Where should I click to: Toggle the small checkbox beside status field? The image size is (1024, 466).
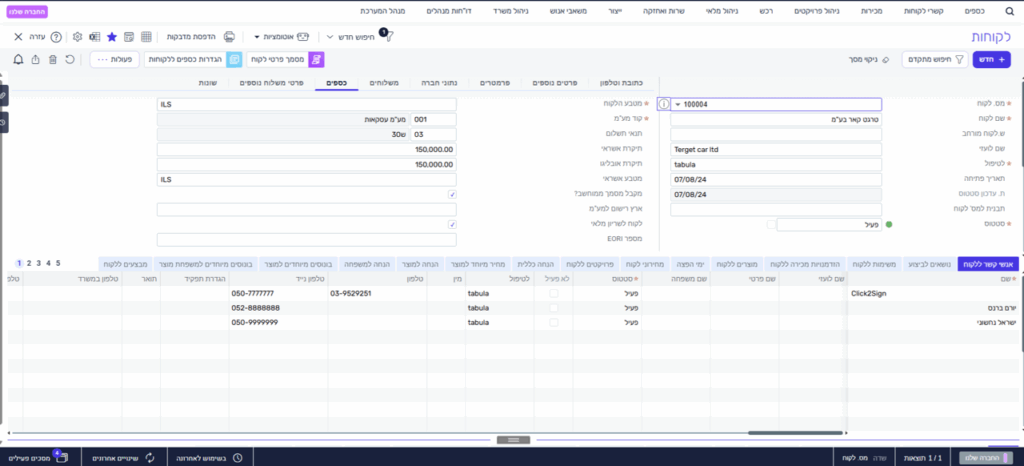[771, 225]
